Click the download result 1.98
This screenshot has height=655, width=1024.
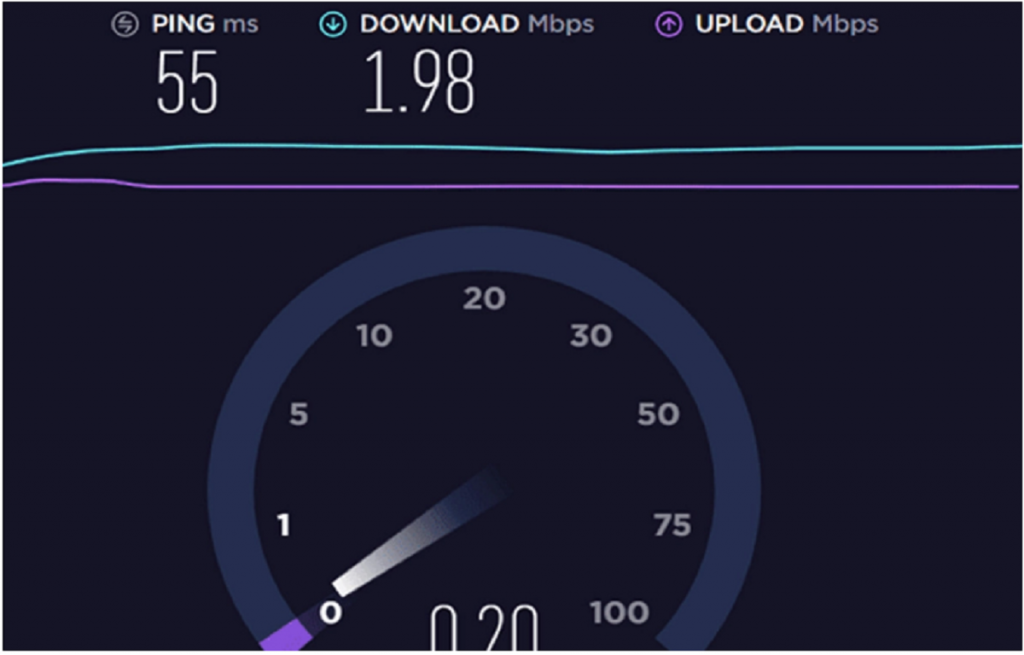pyautogui.click(x=419, y=84)
